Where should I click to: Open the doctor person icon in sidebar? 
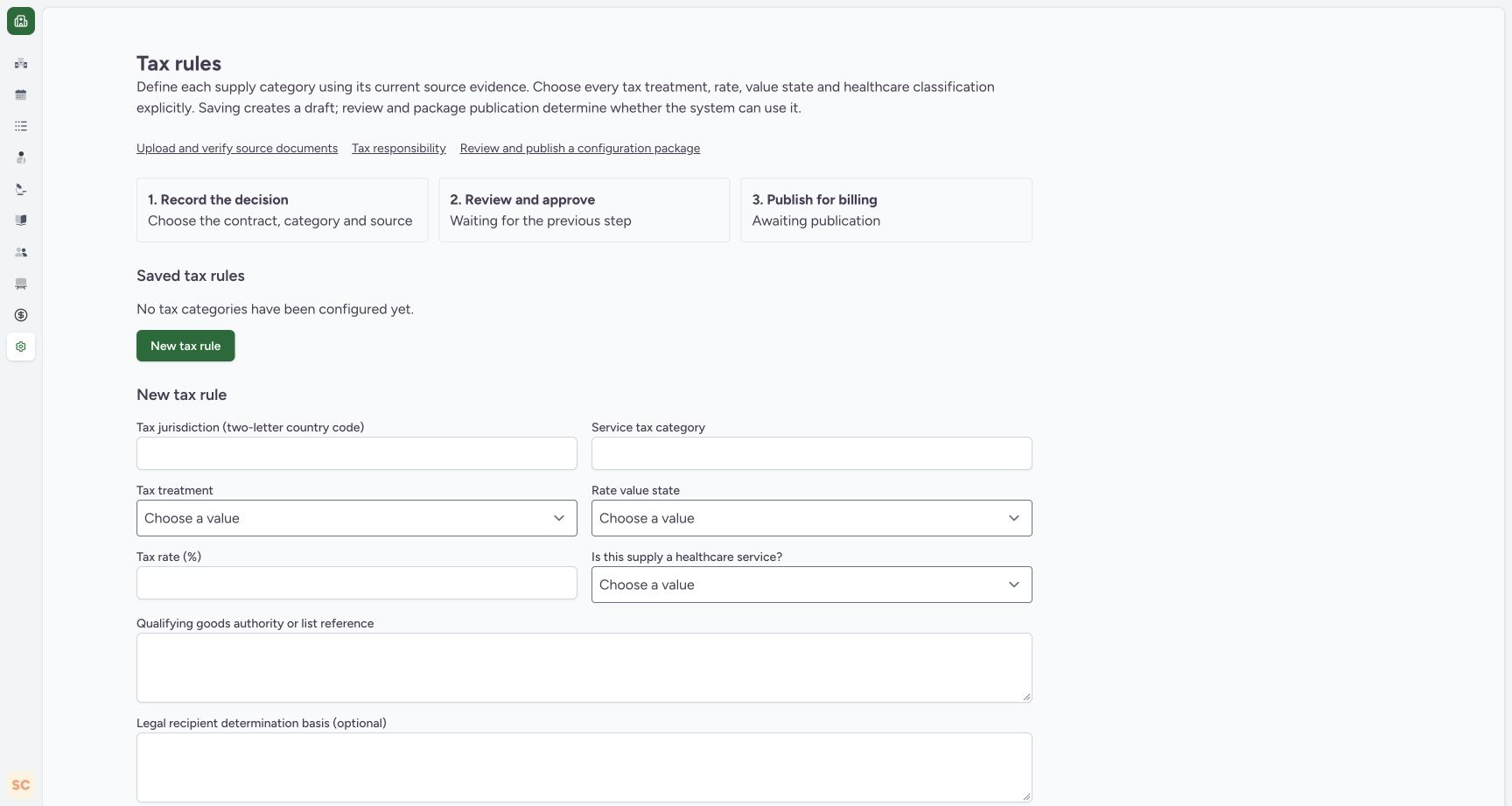pos(21,158)
